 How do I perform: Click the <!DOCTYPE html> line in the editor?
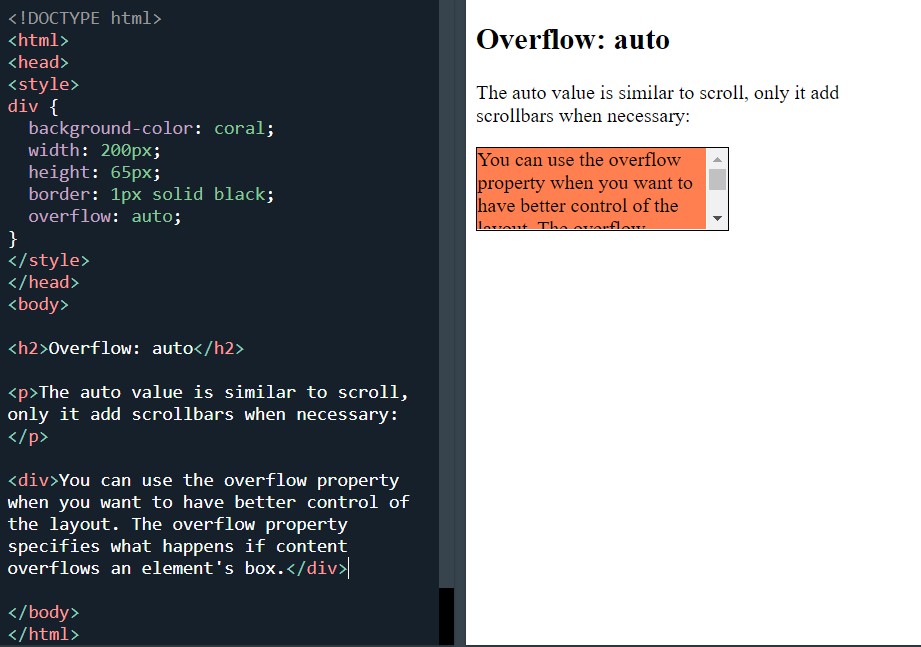(85, 18)
